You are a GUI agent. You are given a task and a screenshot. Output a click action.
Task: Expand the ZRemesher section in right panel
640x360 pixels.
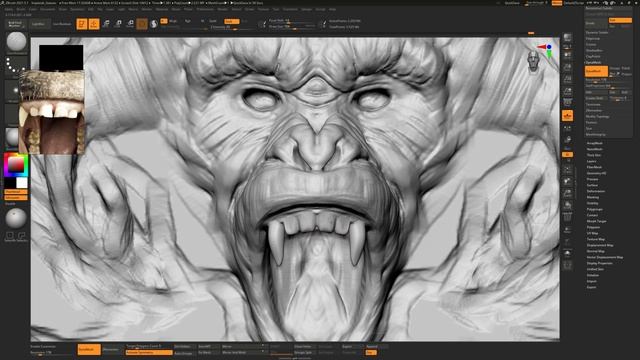click(x=593, y=110)
